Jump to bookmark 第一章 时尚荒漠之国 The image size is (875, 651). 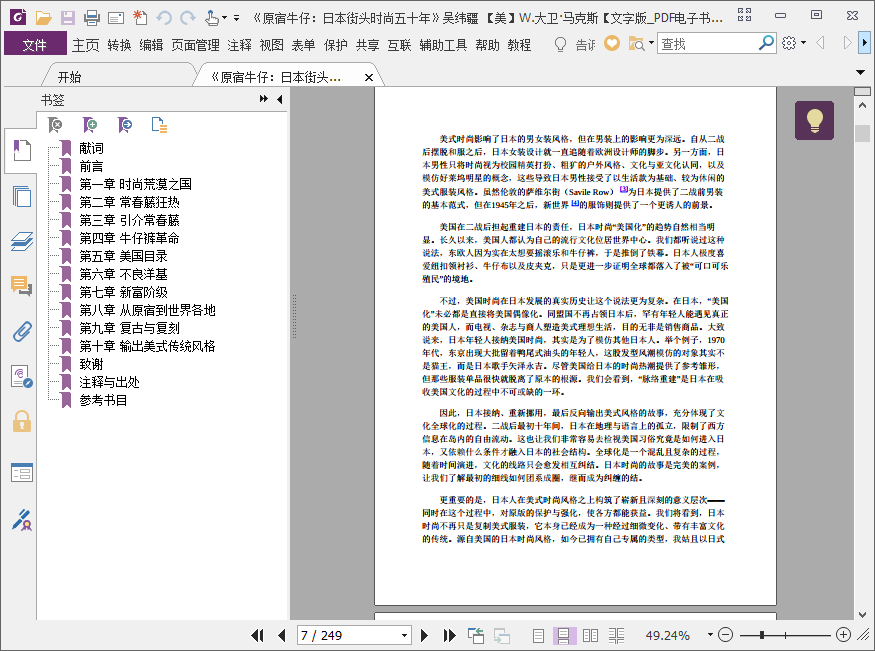click(x=135, y=184)
